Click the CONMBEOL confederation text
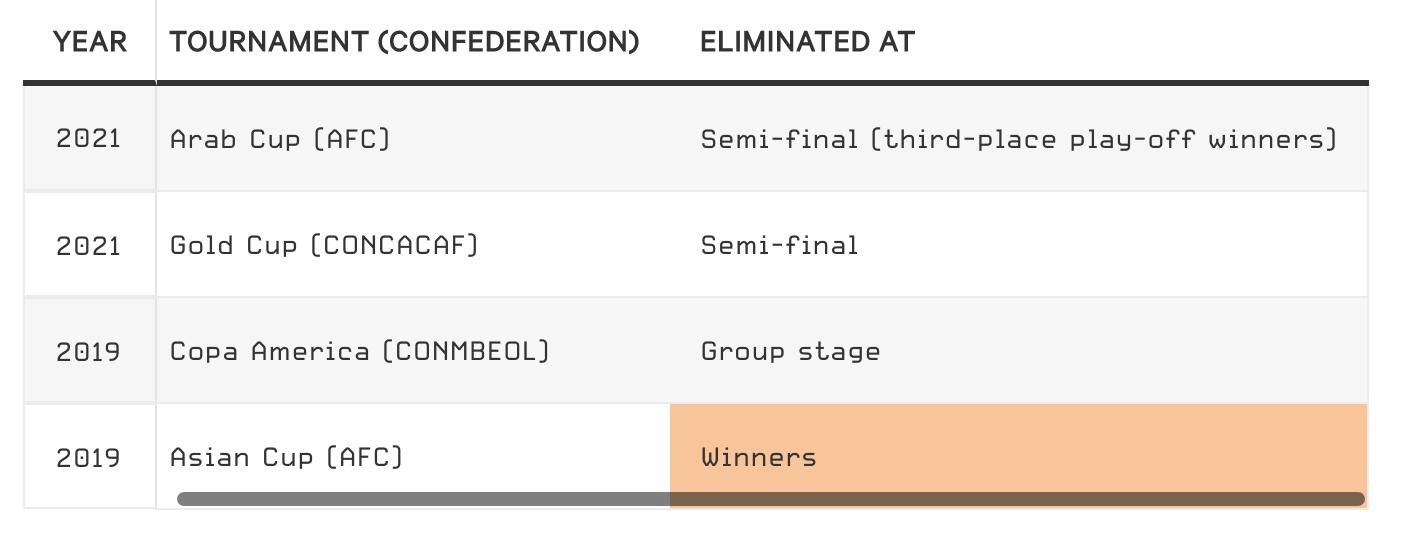The height and width of the screenshot is (542, 1412). (x=466, y=351)
